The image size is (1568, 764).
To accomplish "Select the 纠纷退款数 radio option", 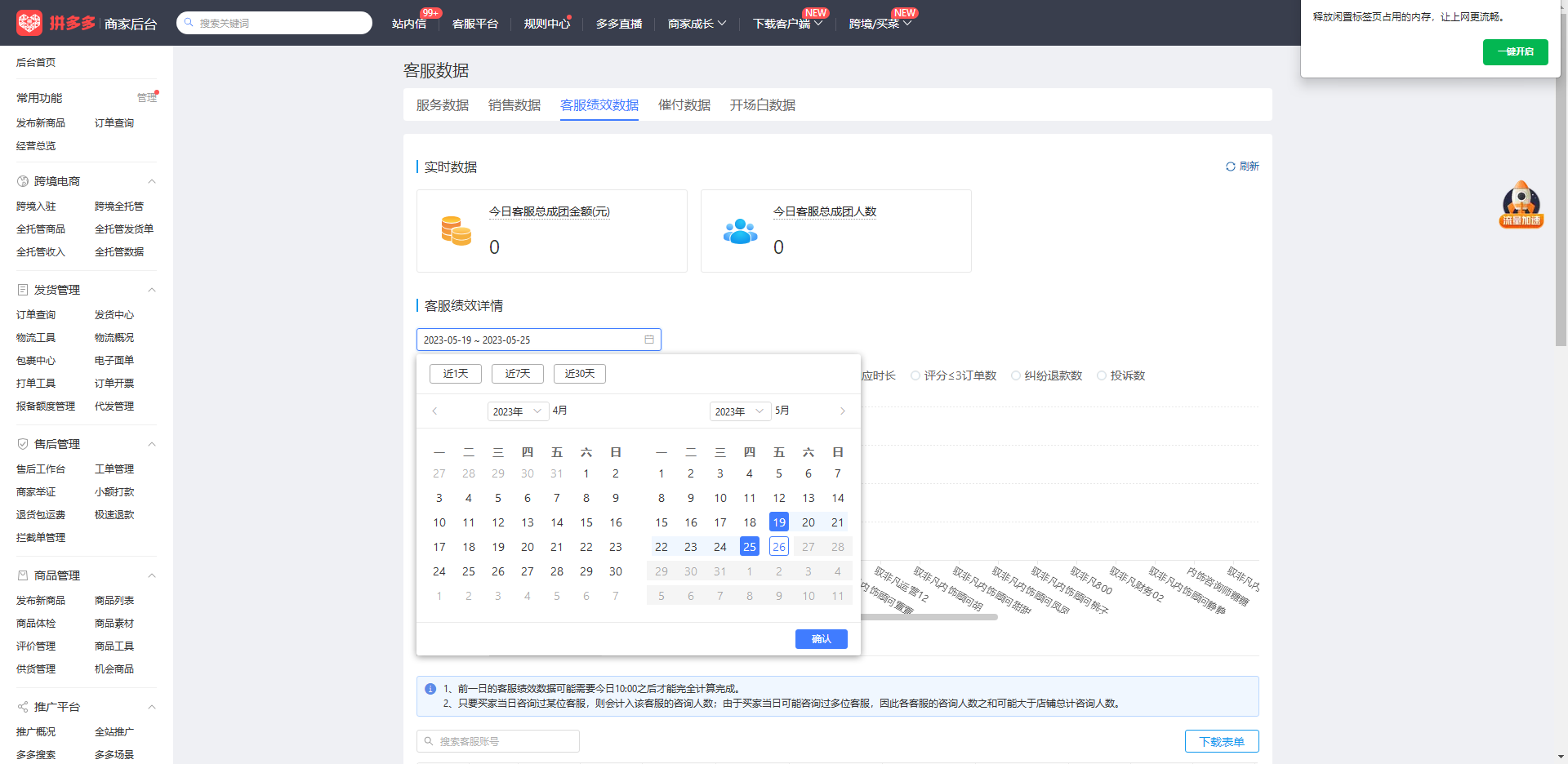I will (x=1016, y=375).
